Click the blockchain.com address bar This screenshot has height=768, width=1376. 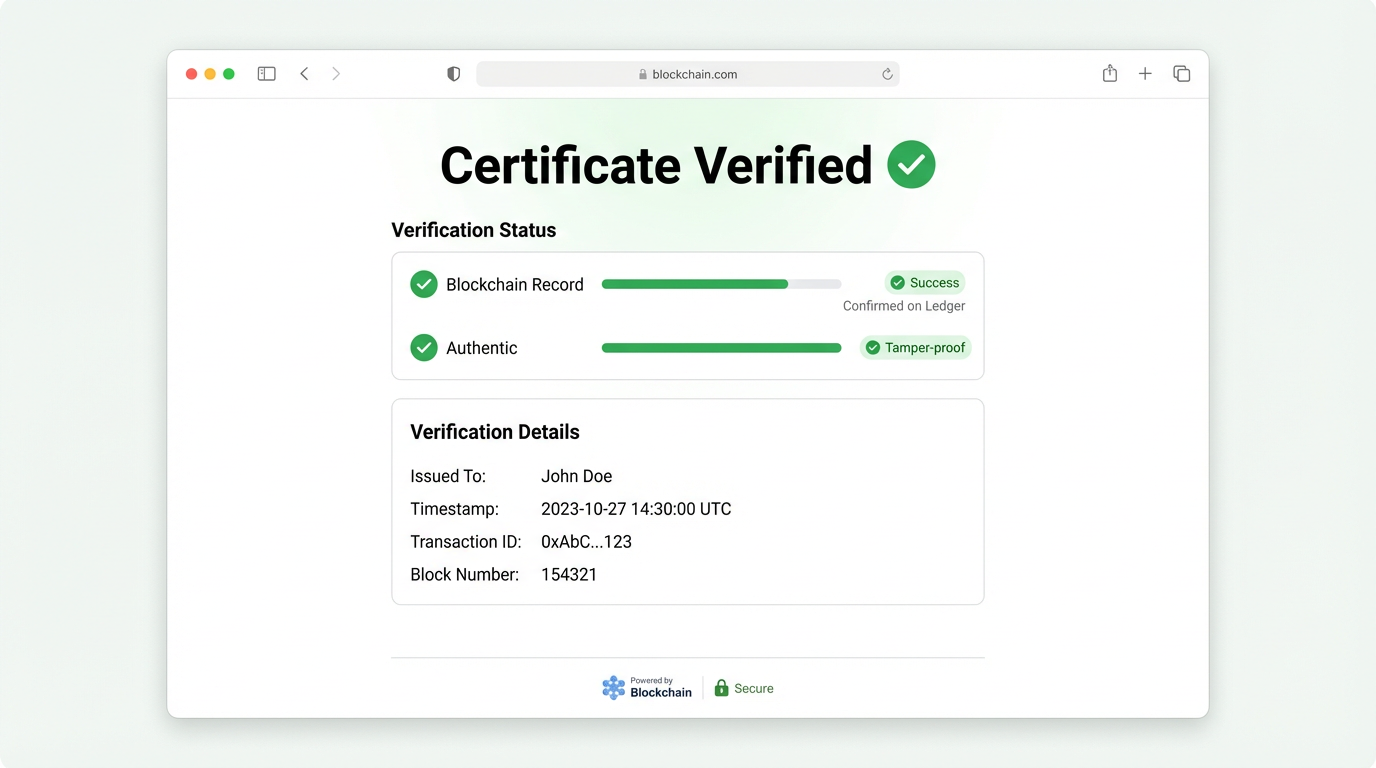point(687,73)
